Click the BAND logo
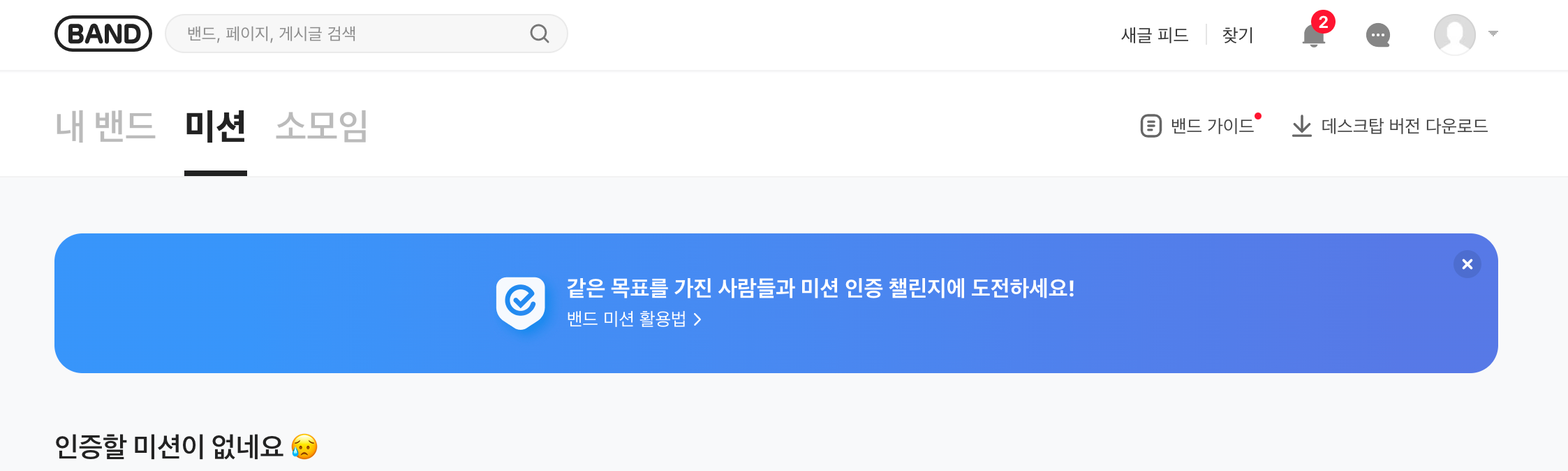The height and width of the screenshot is (471, 1568). pos(103,34)
